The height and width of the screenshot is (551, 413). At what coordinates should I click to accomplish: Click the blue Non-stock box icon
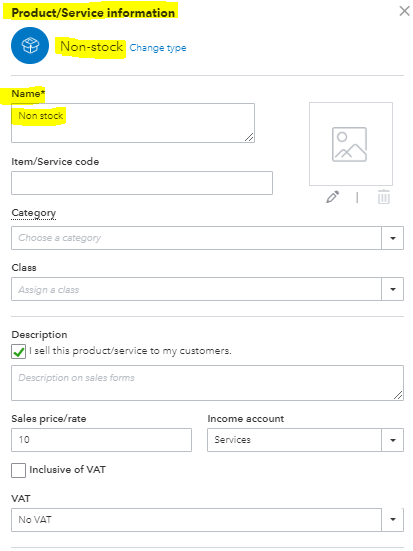tap(30, 46)
